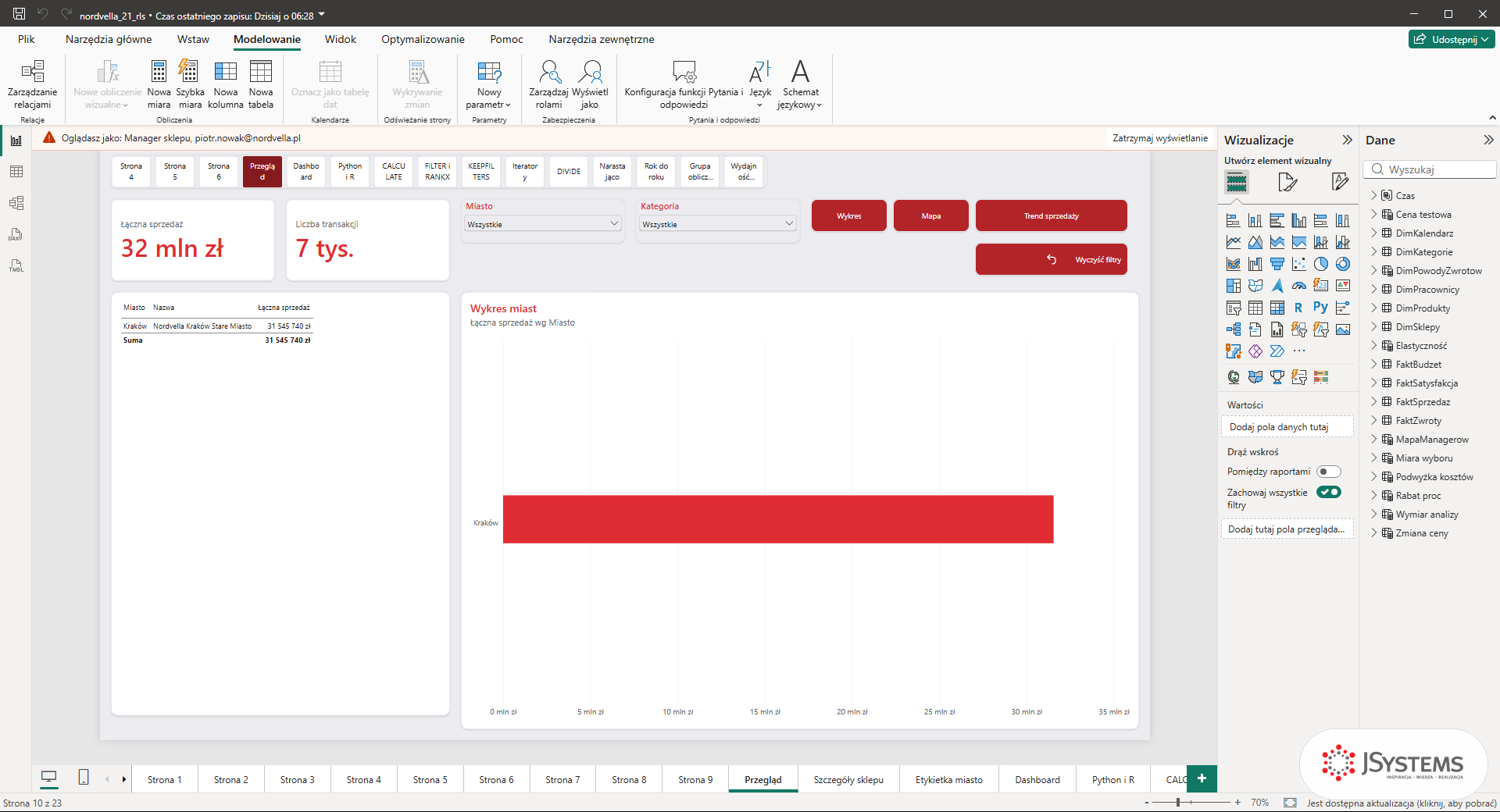Expand the DimSklepy table in Dane
The width and height of the screenshot is (1500, 812).
[x=1374, y=327]
